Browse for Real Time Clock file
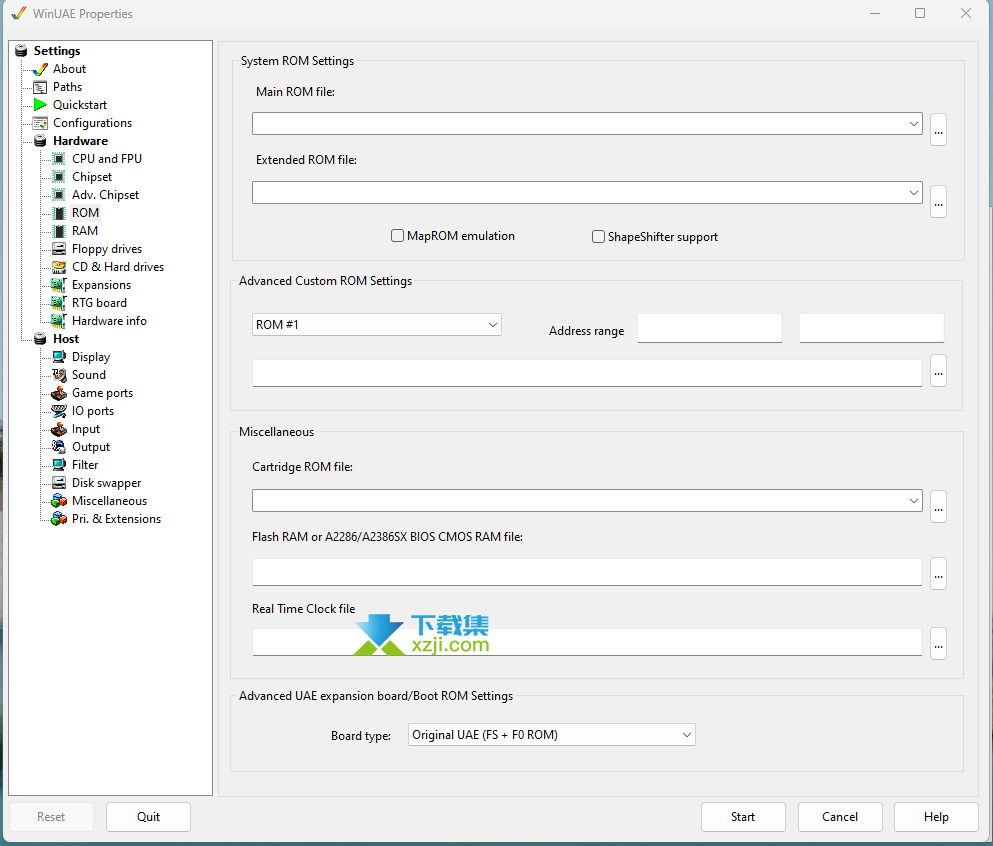Screen dimensions: 993x846 click(x=938, y=643)
